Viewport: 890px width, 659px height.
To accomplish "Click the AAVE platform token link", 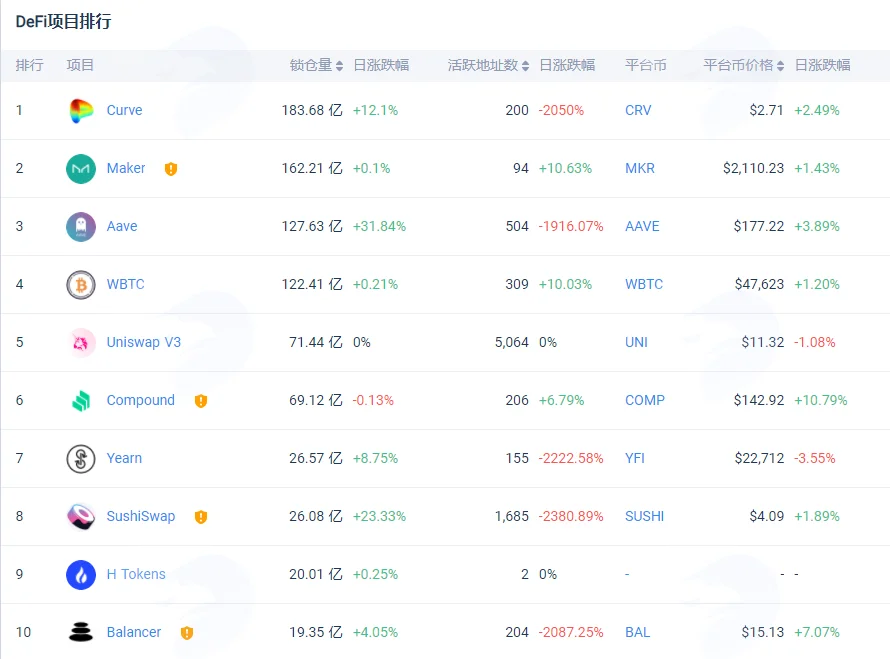I will click(642, 226).
